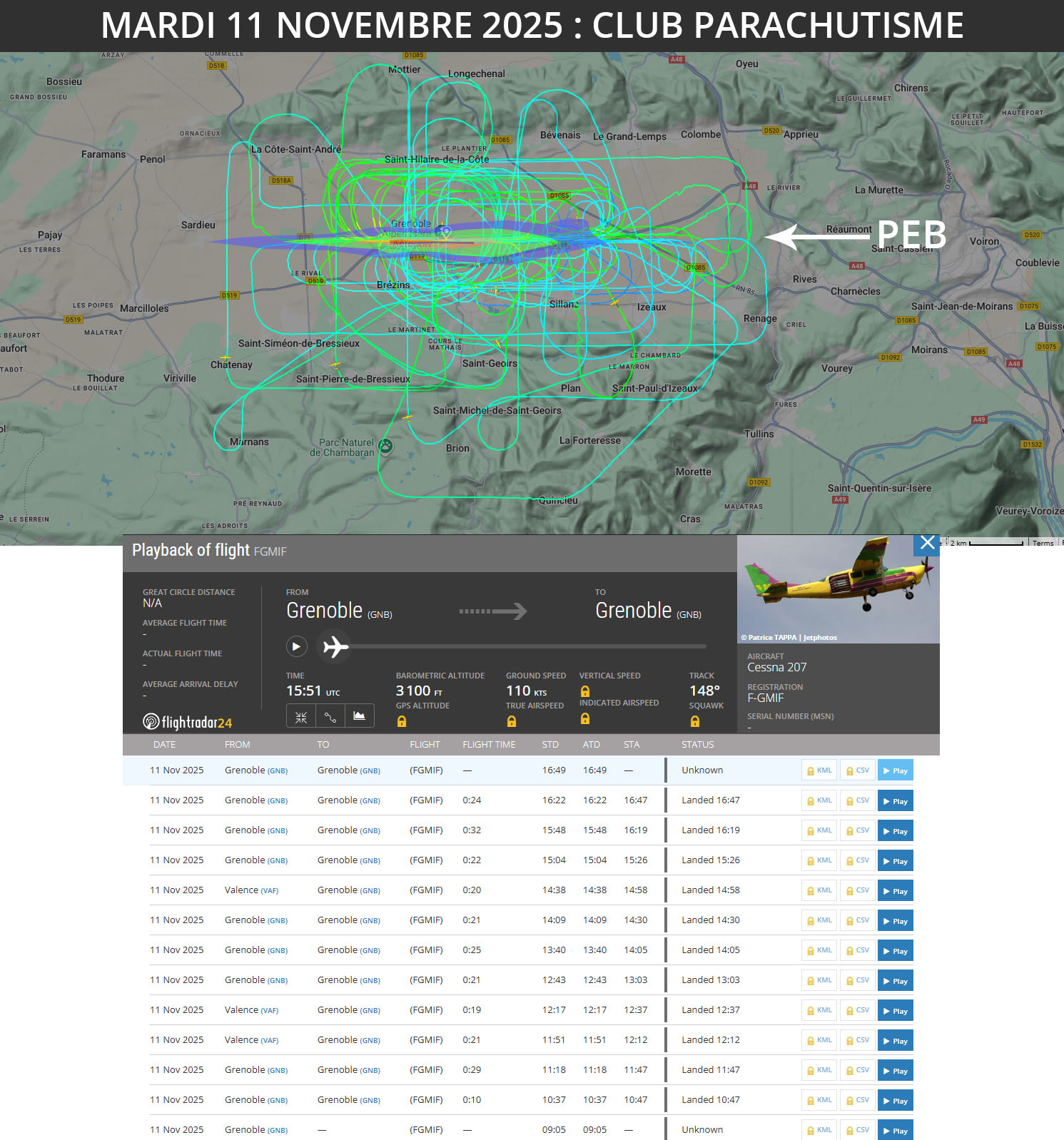Click the DATE column header

(164, 744)
